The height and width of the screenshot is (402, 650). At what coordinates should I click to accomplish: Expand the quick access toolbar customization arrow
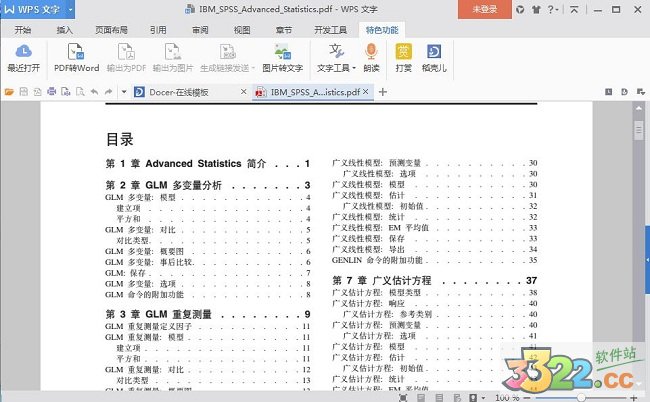pyautogui.click(x=124, y=92)
